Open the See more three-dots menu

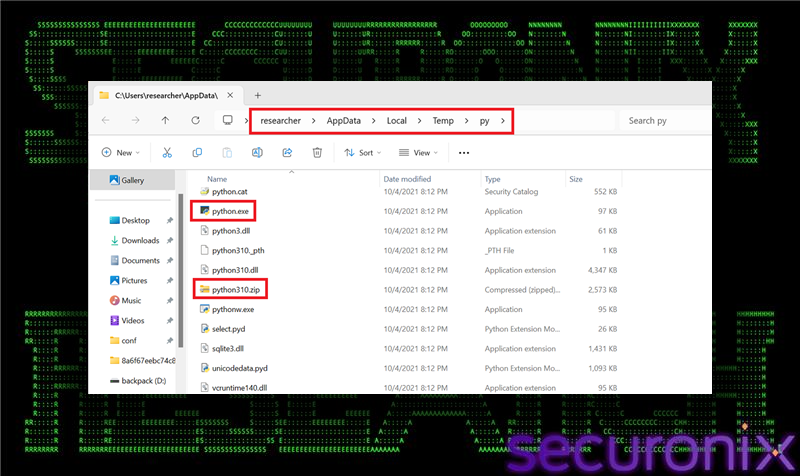pyautogui.click(x=463, y=153)
